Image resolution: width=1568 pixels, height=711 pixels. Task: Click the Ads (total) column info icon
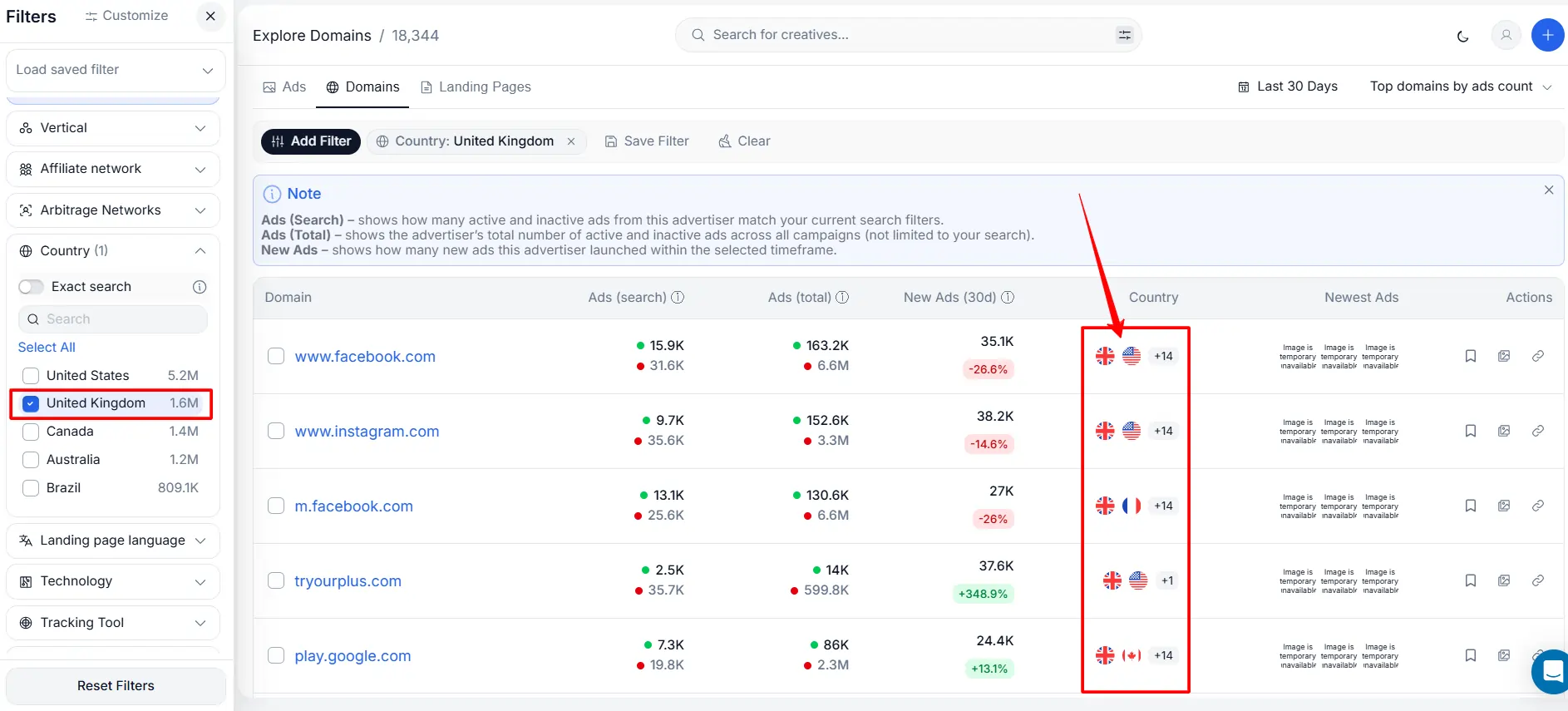(842, 298)
